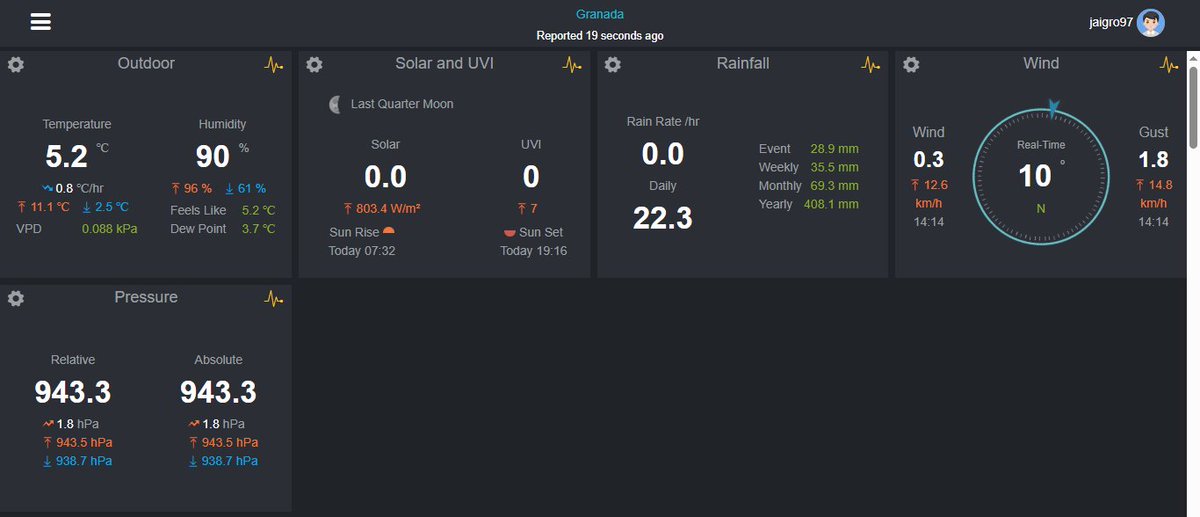Click the Rainfall card title
The image size is (1200, 517).
743,63
